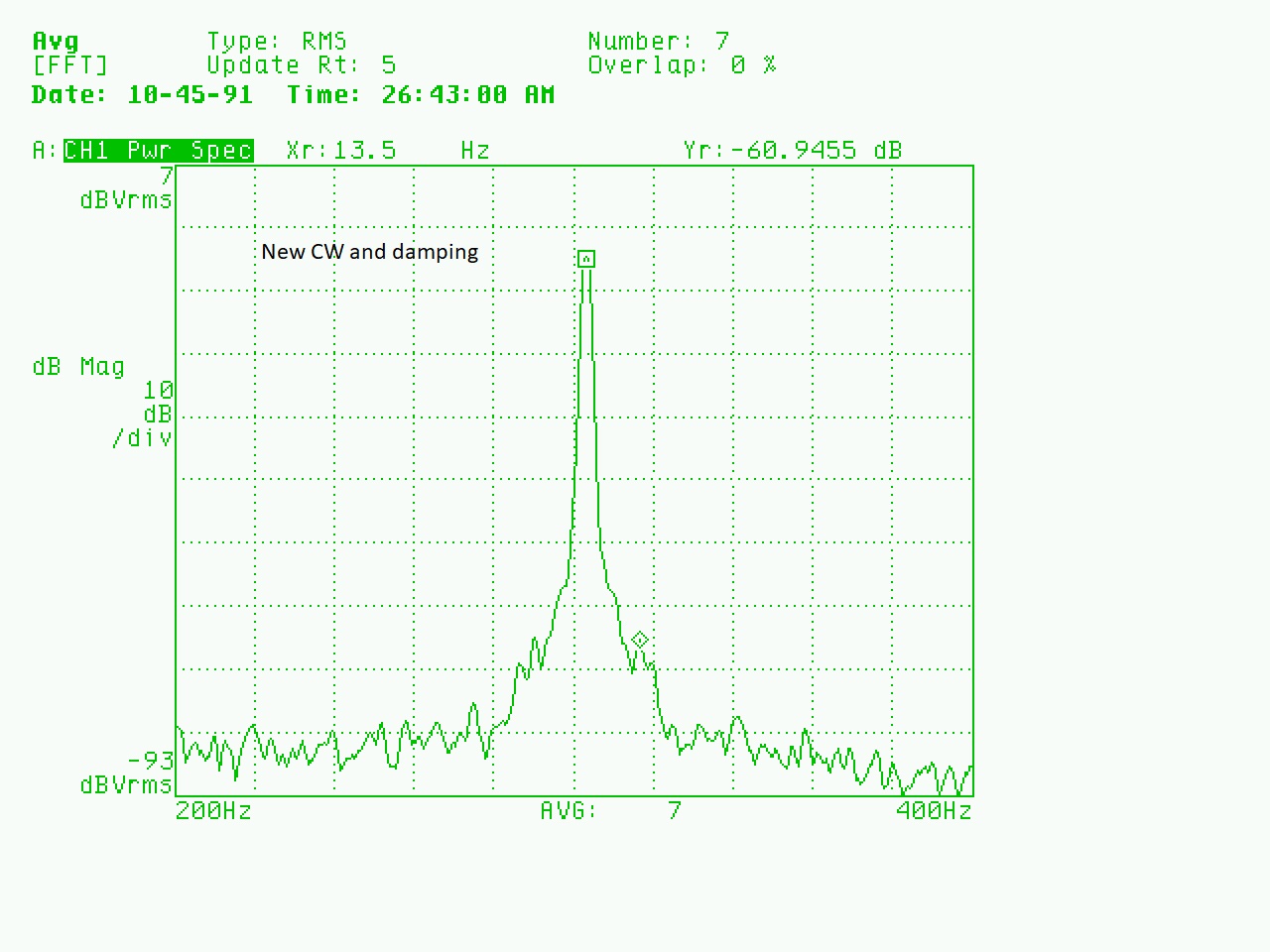Click the bottom scale value -93 dBVrms
Viewport: 1270px width, 952px height.
coord(127,773)
